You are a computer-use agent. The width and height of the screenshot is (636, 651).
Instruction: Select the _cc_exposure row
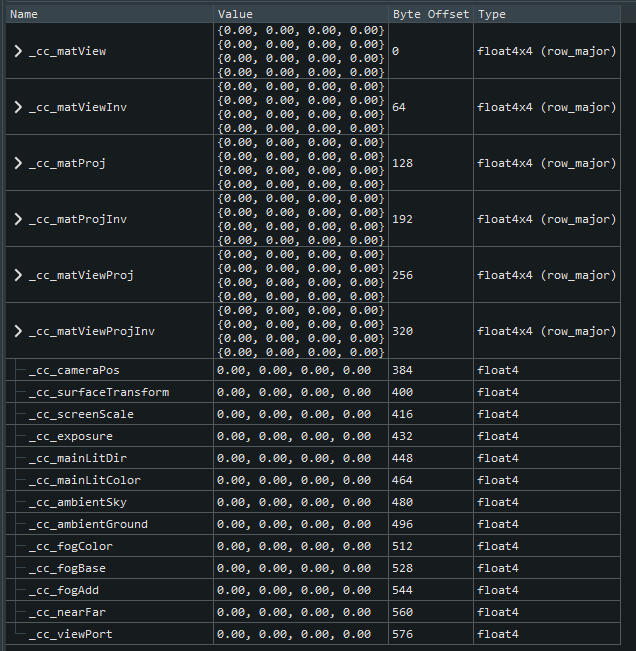pyautogui.click(x=70, y=436)
